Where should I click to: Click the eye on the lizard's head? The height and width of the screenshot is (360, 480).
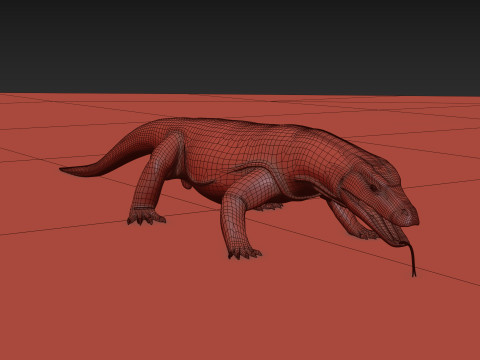(373, 188)
